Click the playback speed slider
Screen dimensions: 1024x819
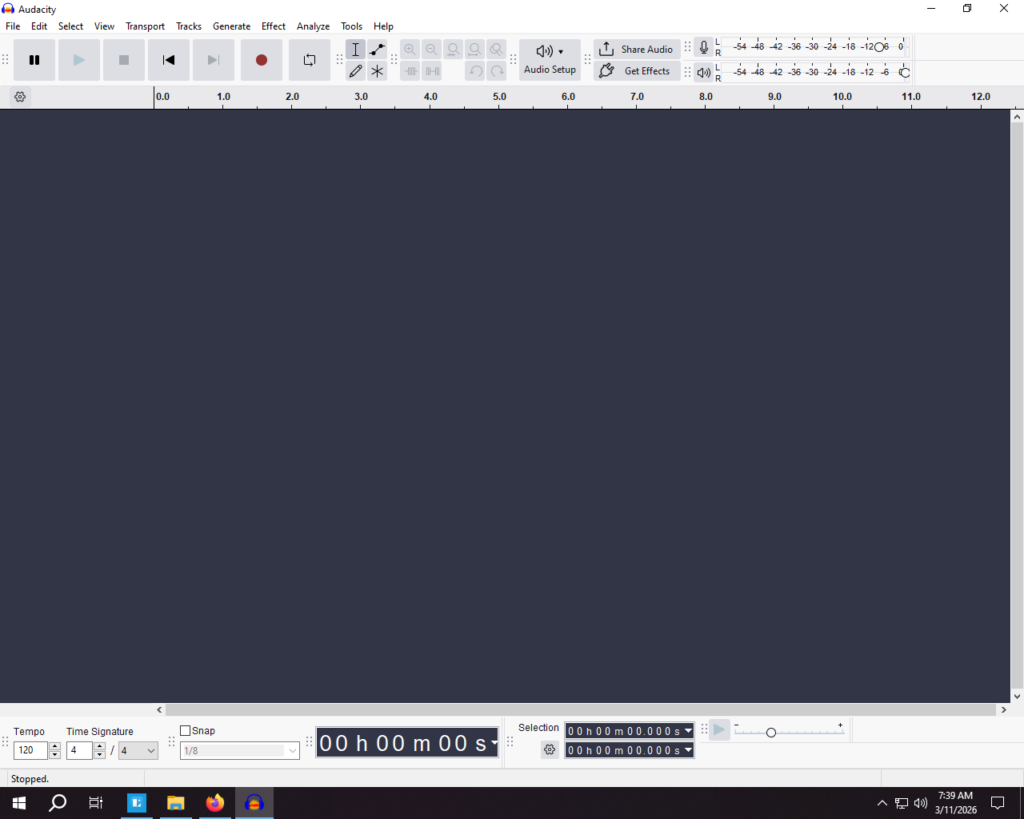(x=771, y=733)
